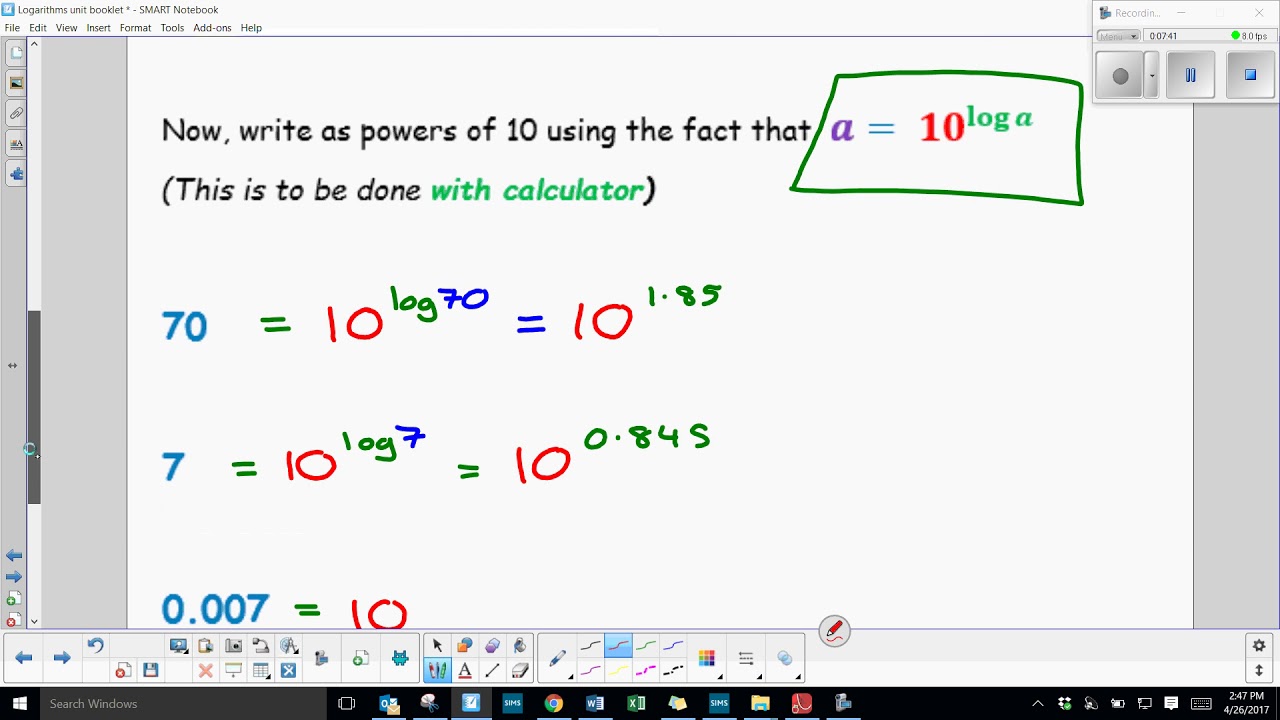The height and width of the screenshot is (720, 1280).
Task: Open the insert table dropdown
Action: point(260,670)
